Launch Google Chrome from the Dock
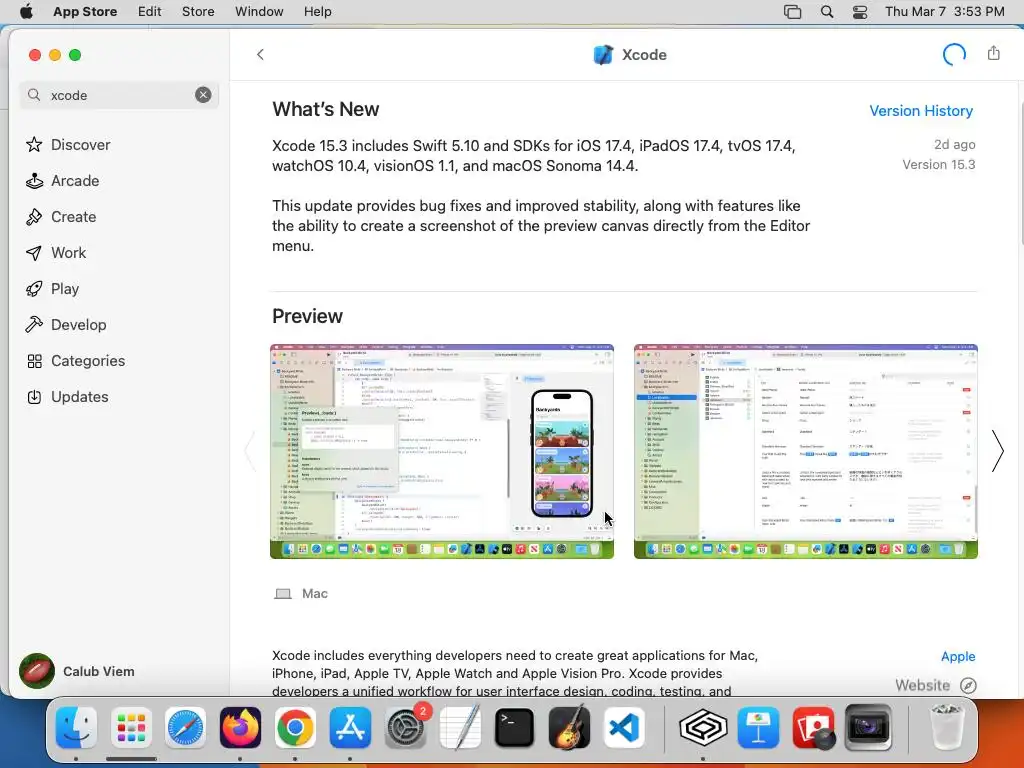1024x768 pixels. [295, 728]
